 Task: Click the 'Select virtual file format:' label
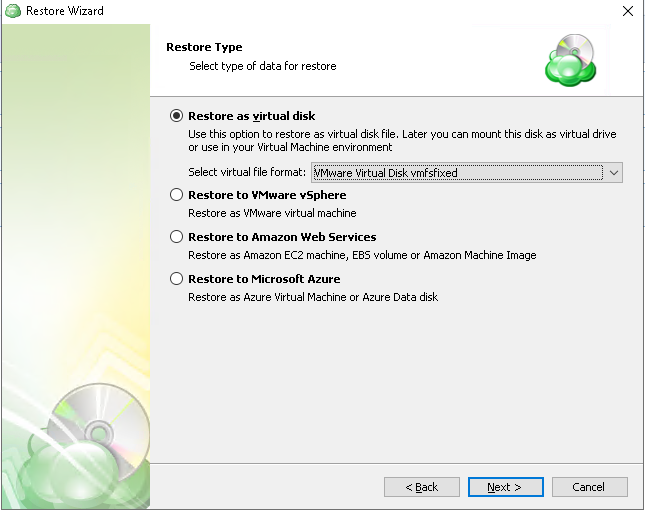[x=247, y=173]
